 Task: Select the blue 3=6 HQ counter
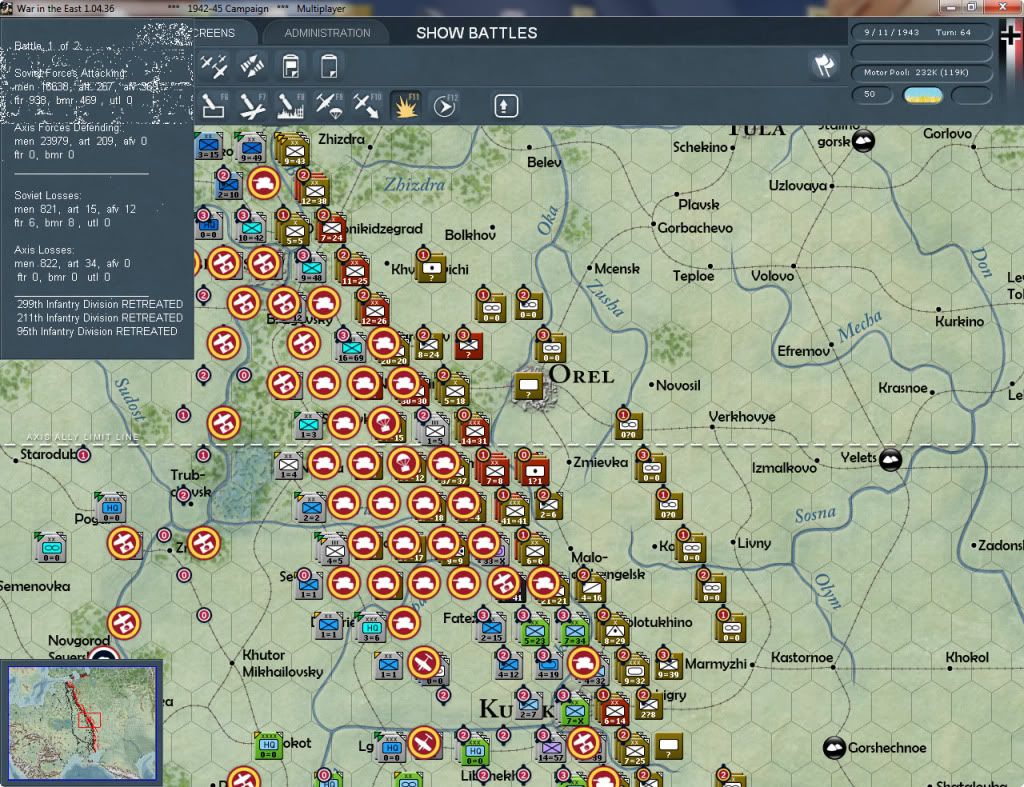371,628
